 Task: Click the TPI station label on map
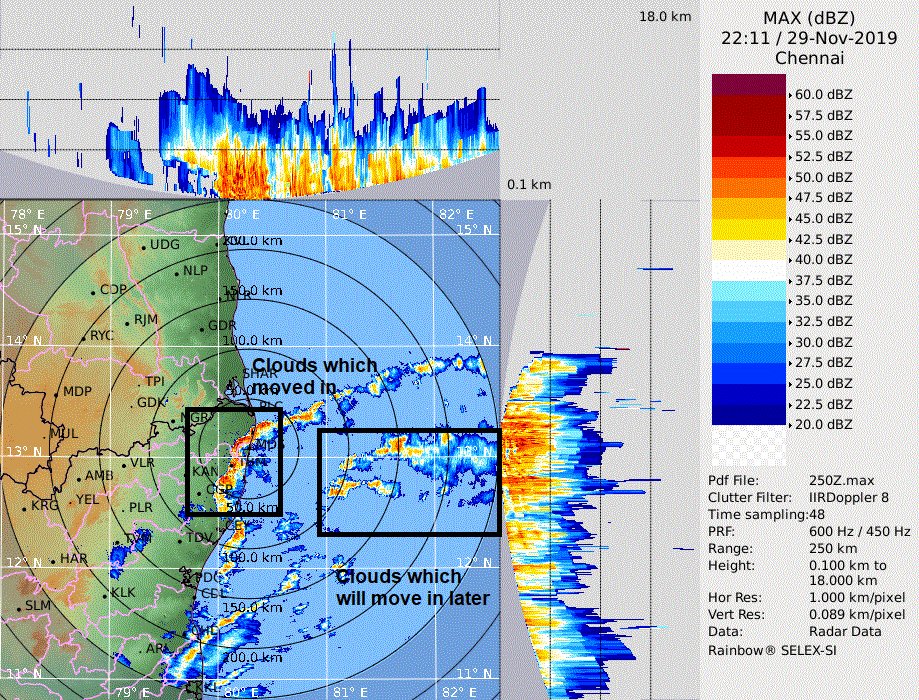155,382
